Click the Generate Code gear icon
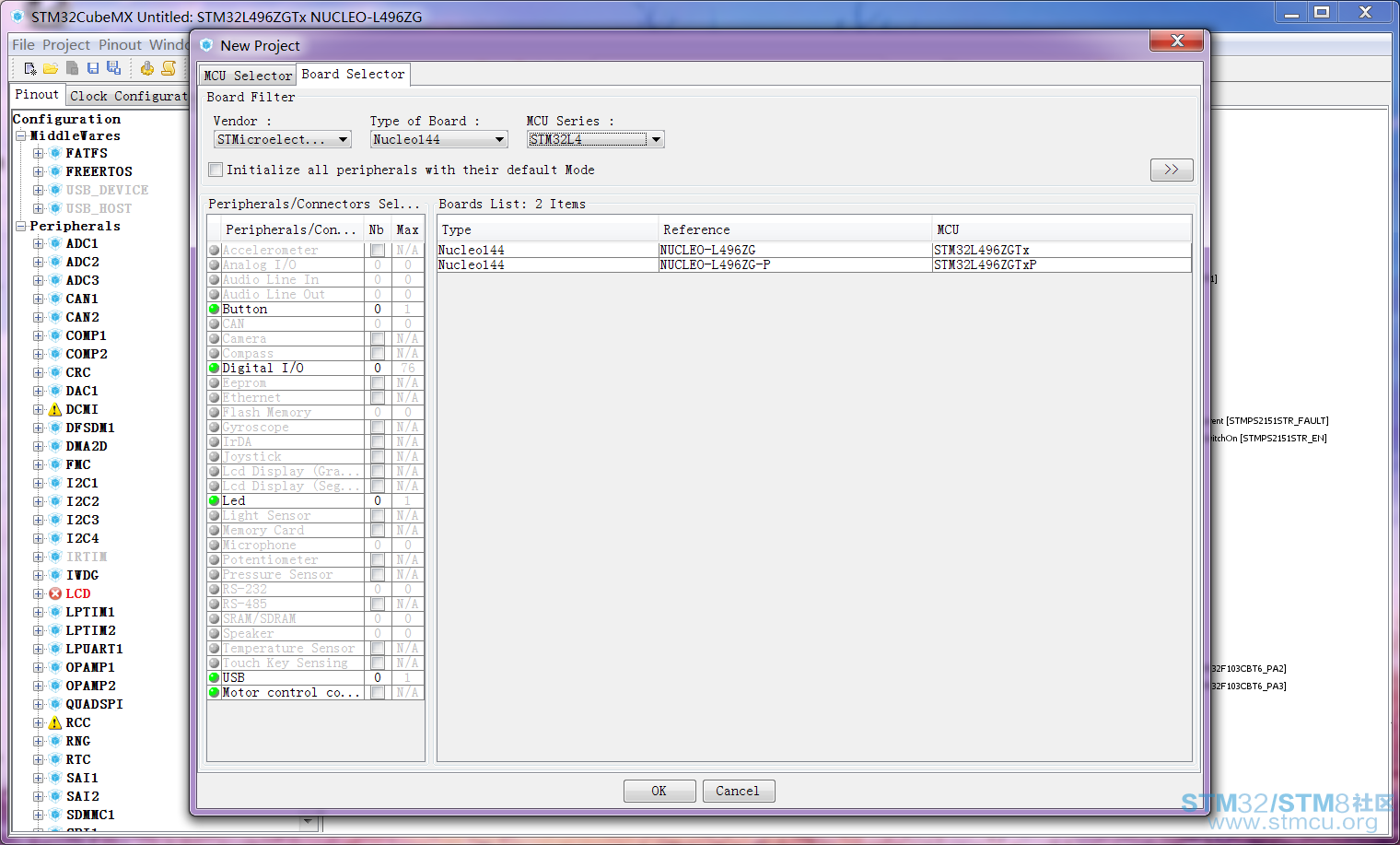 coord(147,68)
